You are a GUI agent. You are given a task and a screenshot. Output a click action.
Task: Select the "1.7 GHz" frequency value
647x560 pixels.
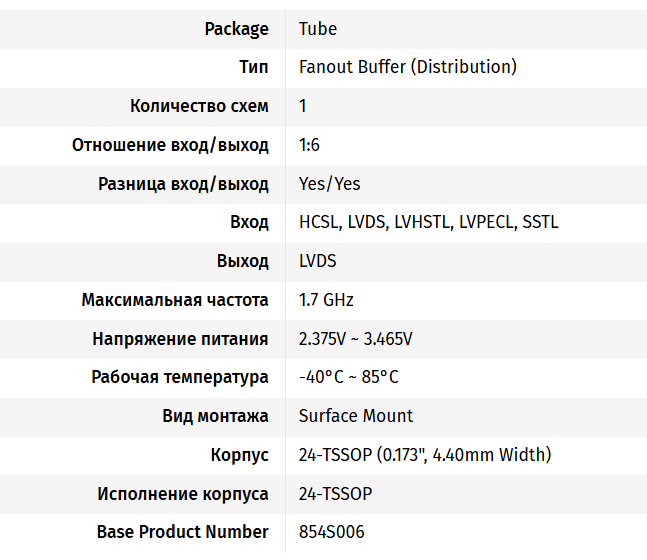pyautogui.click(x=326, y=300)
